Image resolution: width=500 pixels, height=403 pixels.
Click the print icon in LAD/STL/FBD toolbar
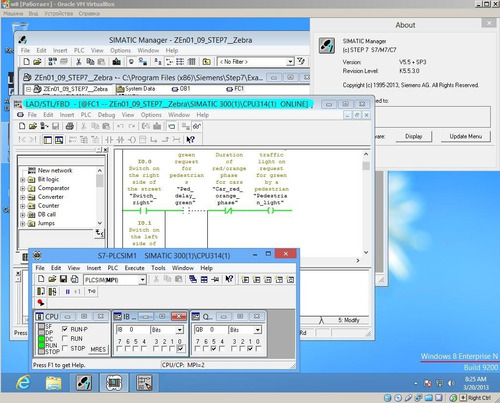tap(69, 126)
